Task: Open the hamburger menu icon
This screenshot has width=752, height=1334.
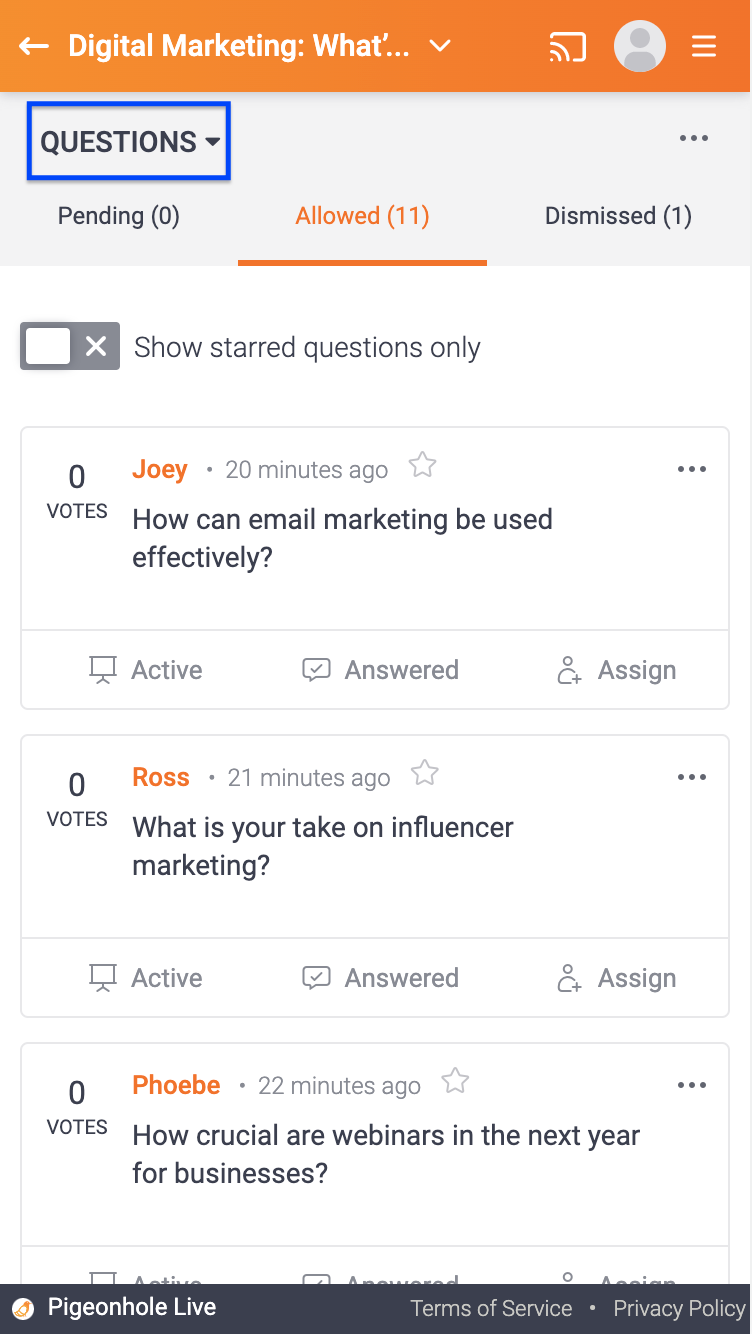Action: pyautogui.click(x=704, y=47)
